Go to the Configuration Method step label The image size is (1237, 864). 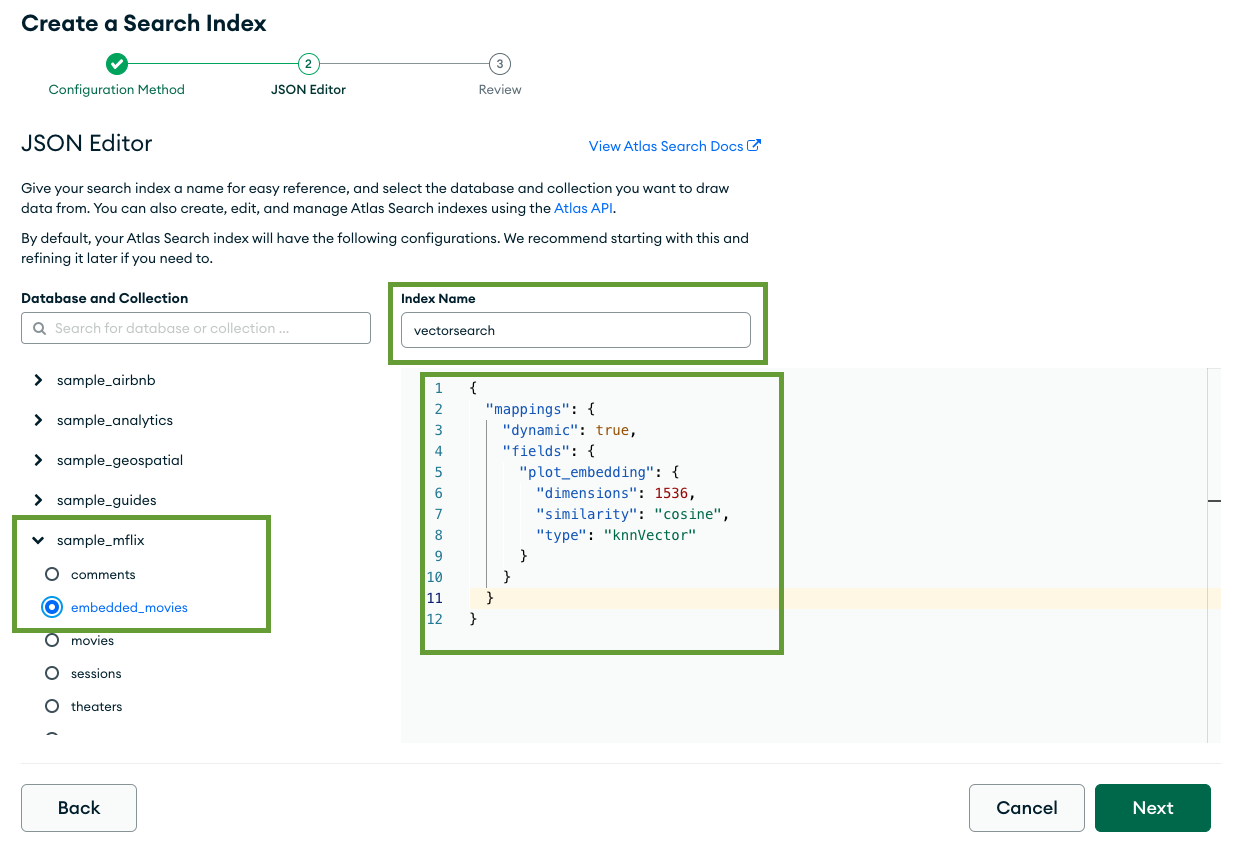[117, 89]
